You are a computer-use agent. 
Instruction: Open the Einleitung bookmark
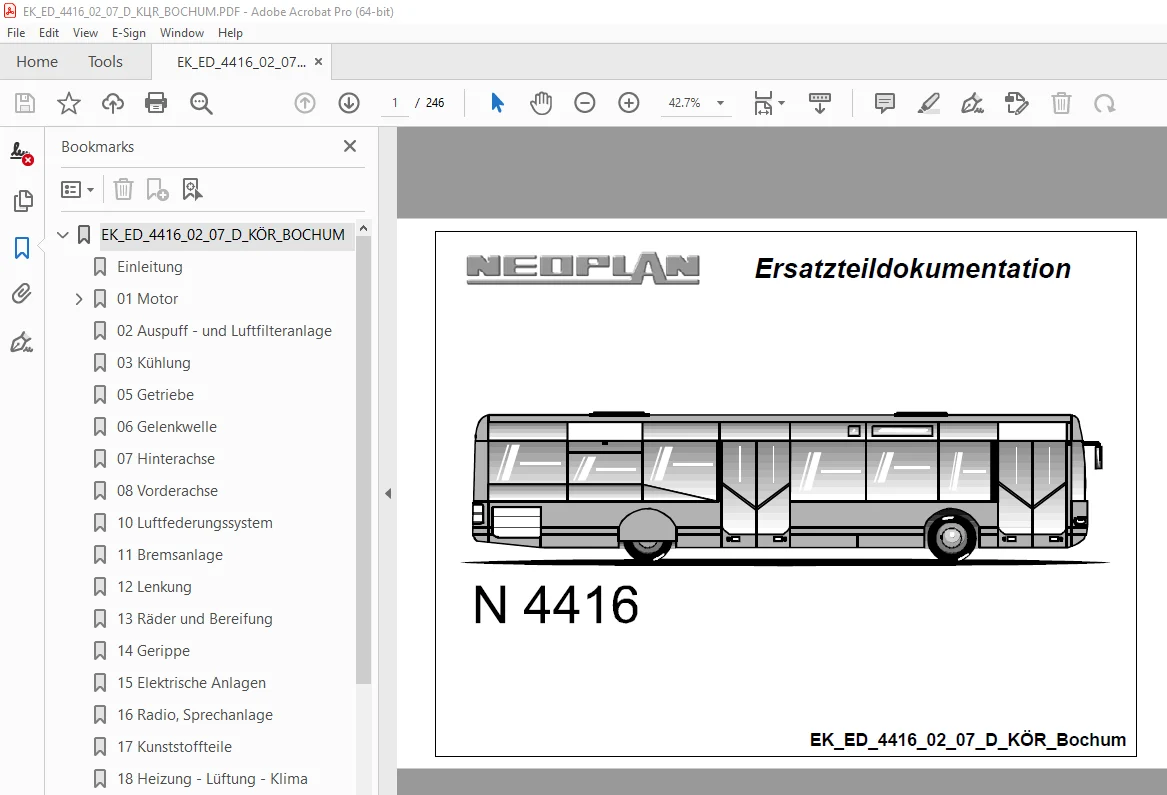pos(150,266)
